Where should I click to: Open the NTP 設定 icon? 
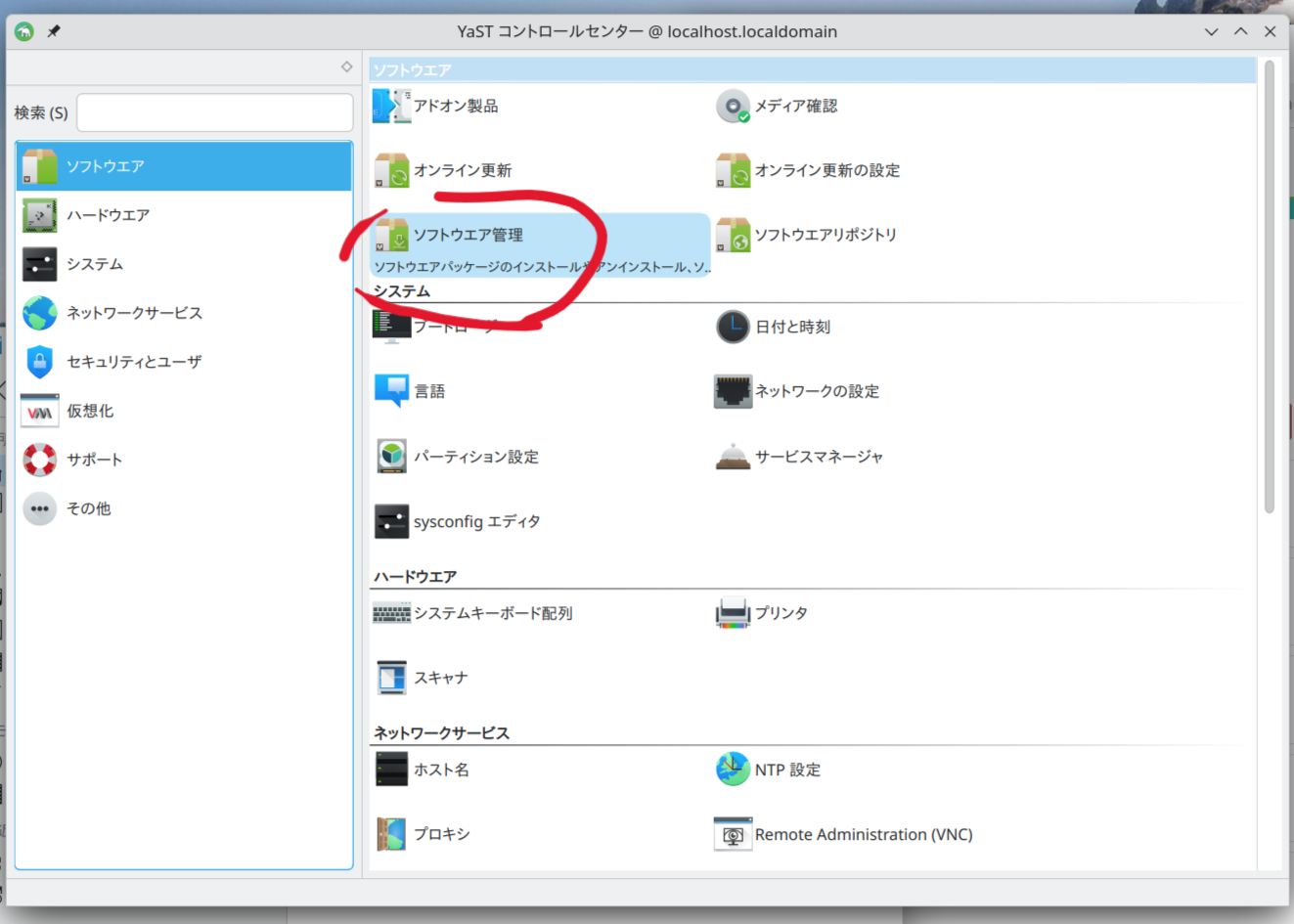click(733, 770)
